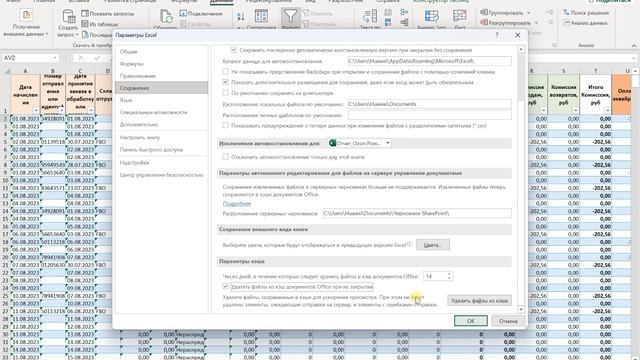640x360 pixels.
Task: Click Создать запрос icon in ribbon
Action: tap(68, 22)
